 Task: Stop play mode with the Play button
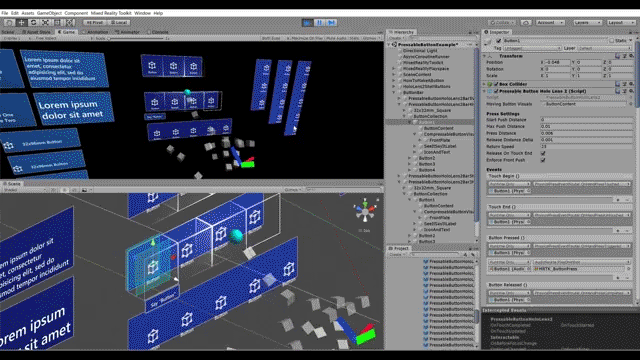click(307, 22)
